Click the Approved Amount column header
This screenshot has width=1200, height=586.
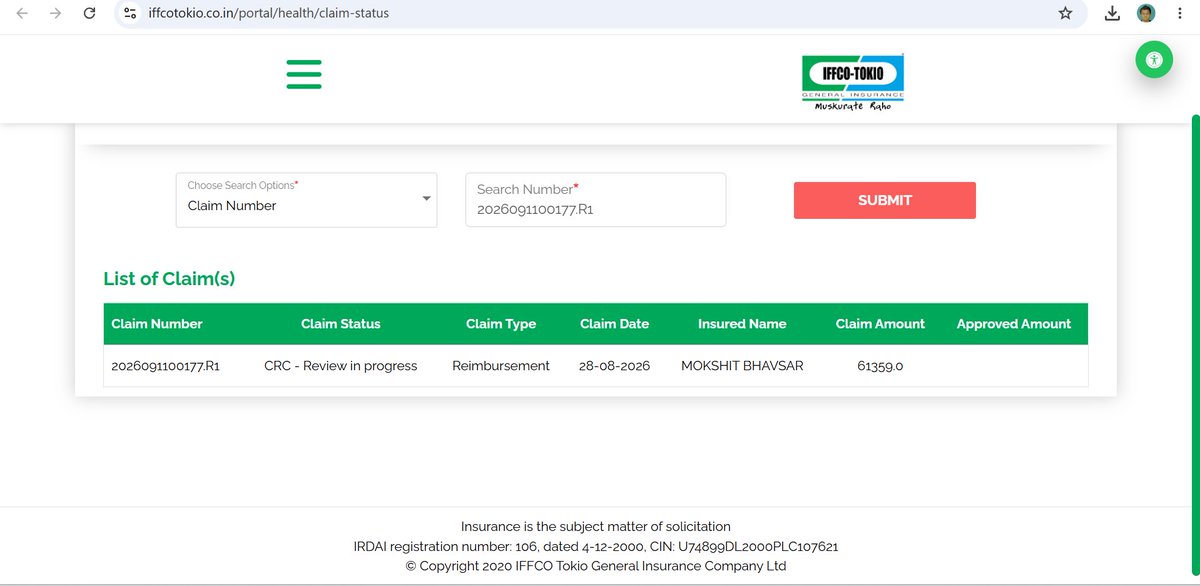click(x=1013, y=324)
